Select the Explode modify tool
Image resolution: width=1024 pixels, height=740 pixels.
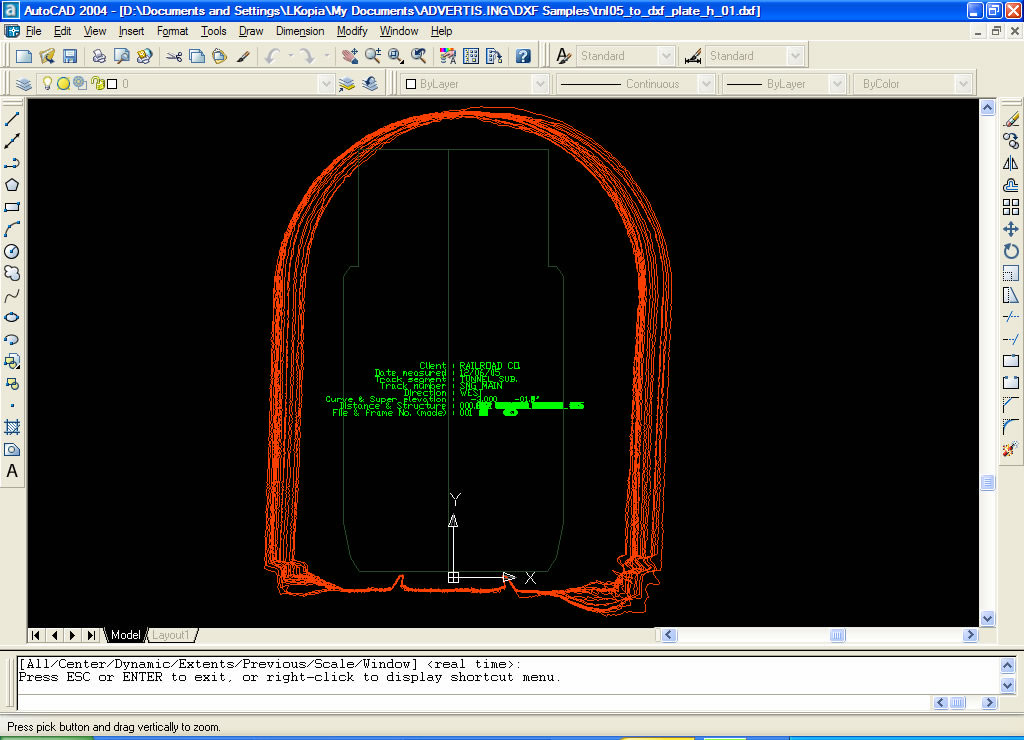coord(1011,449)
